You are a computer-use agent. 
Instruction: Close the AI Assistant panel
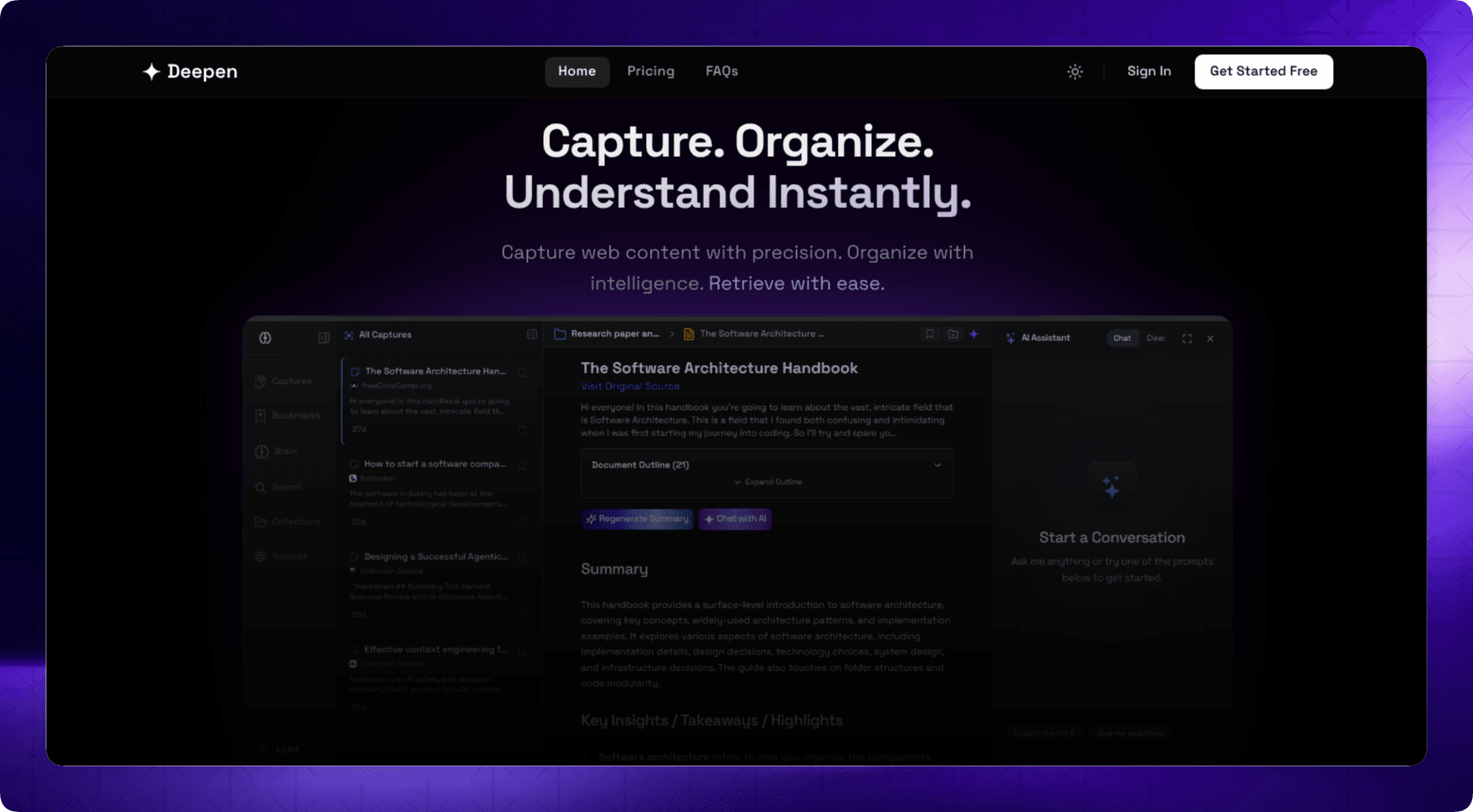click(1211, 339)
